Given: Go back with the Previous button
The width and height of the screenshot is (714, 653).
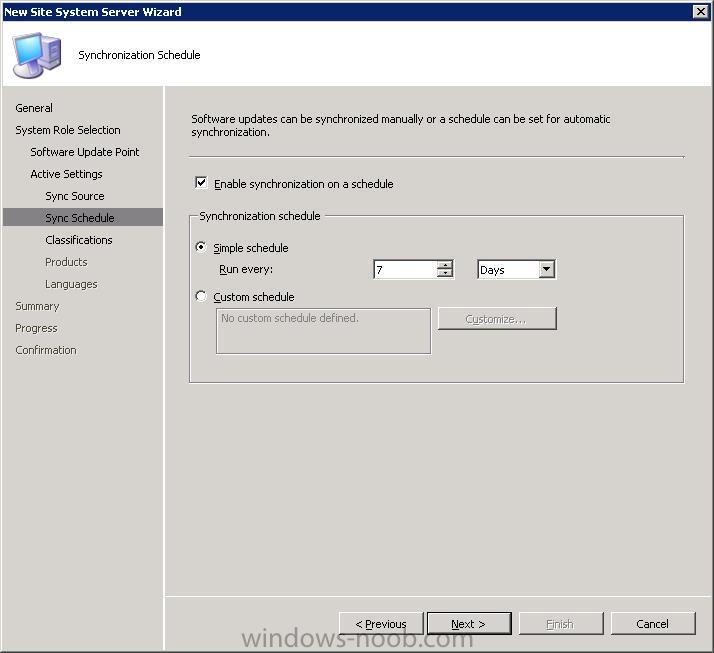Looking at the screenshot, I should click(381, 623).
